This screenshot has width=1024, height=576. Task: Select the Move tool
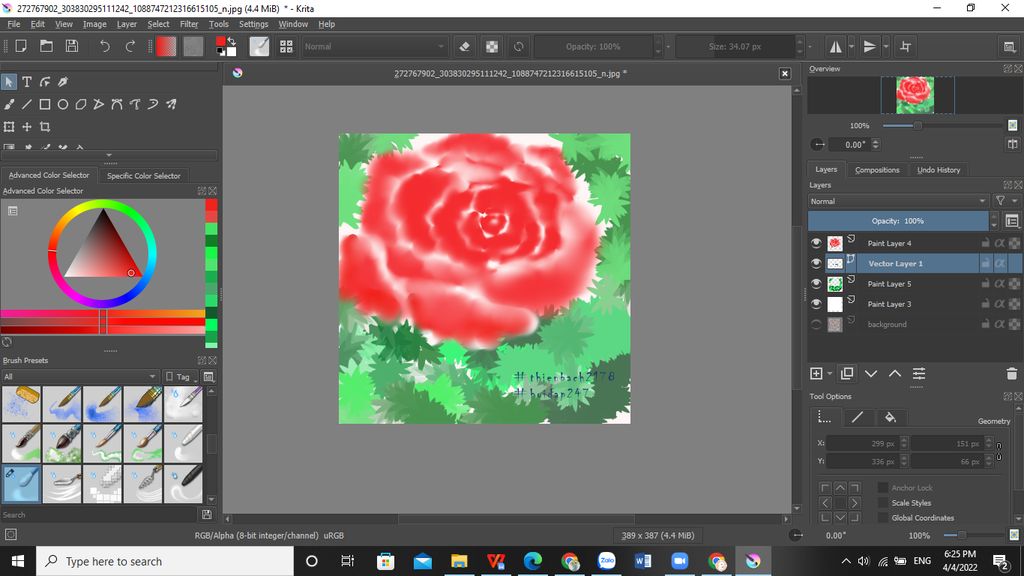[27, 127]
